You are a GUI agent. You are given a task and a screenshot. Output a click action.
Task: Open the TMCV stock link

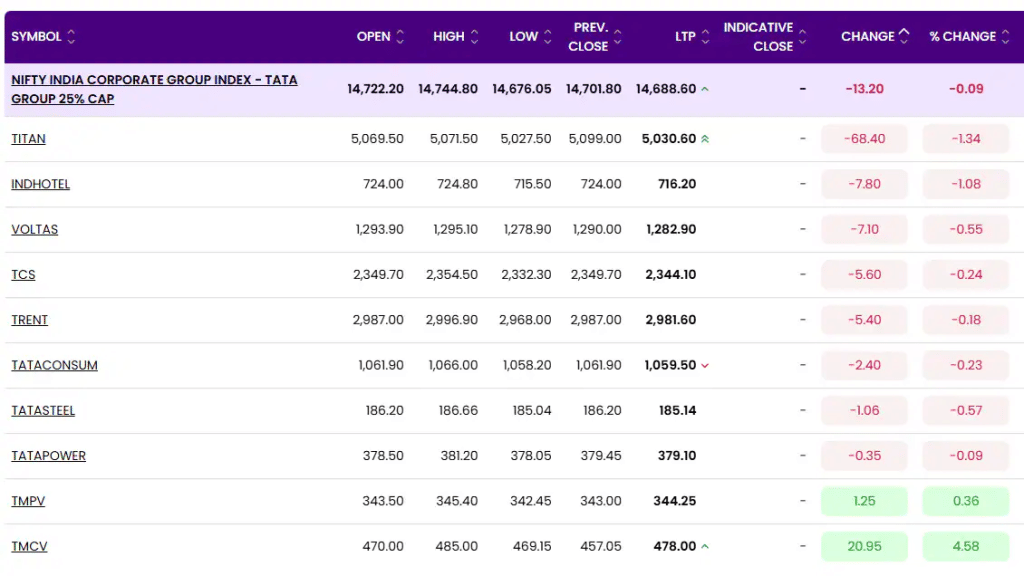tap(29, 546)
